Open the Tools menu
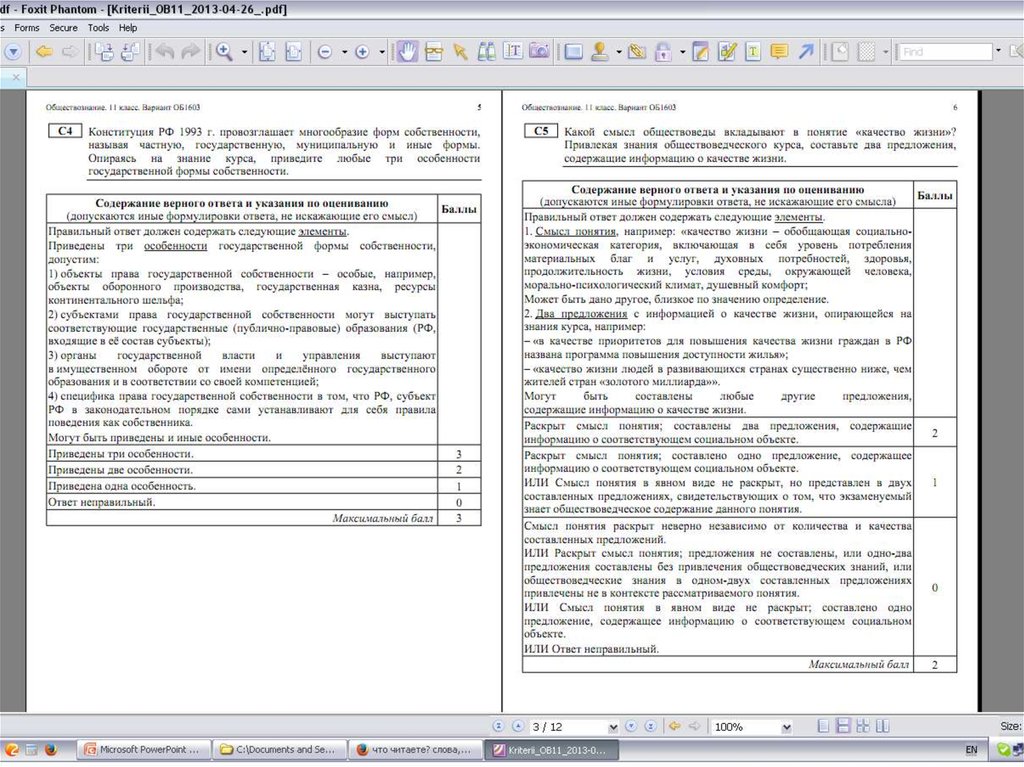This screenshot has width=1024, height=767. pos(98,28)
